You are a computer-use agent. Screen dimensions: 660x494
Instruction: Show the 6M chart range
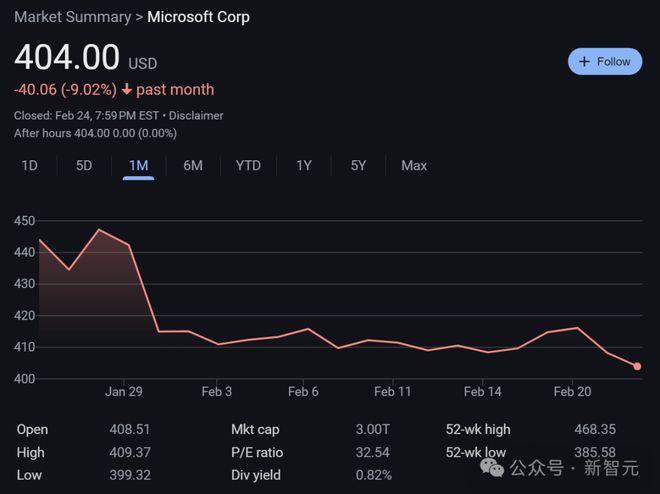[x=193, y=165]
